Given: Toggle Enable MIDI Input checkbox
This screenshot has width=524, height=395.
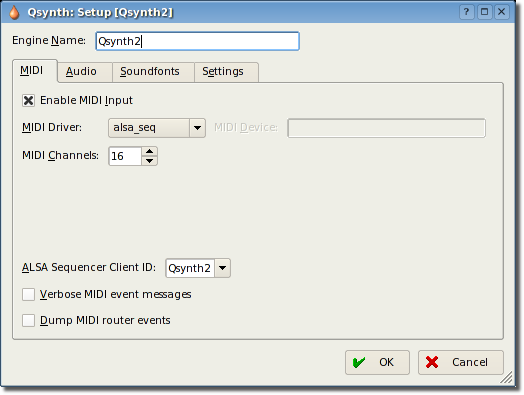Looking at the screenshot, I should 28,100.
